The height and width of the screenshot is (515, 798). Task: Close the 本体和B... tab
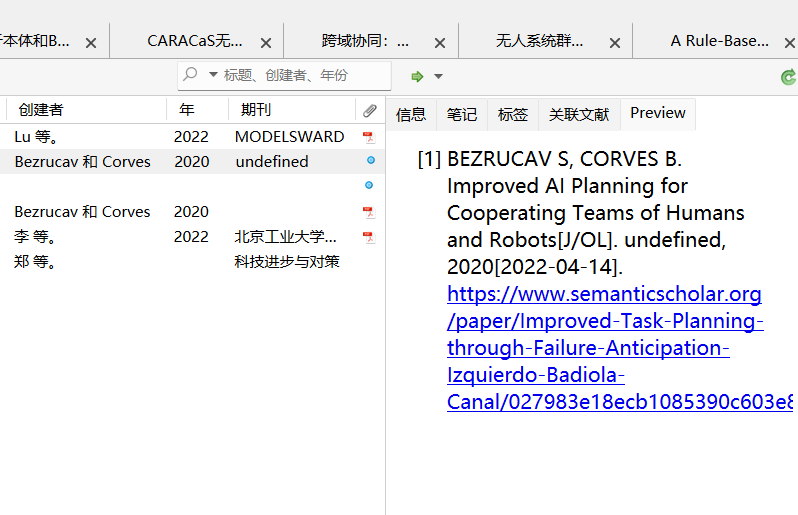pyautogui.click(x=91, y=43)
